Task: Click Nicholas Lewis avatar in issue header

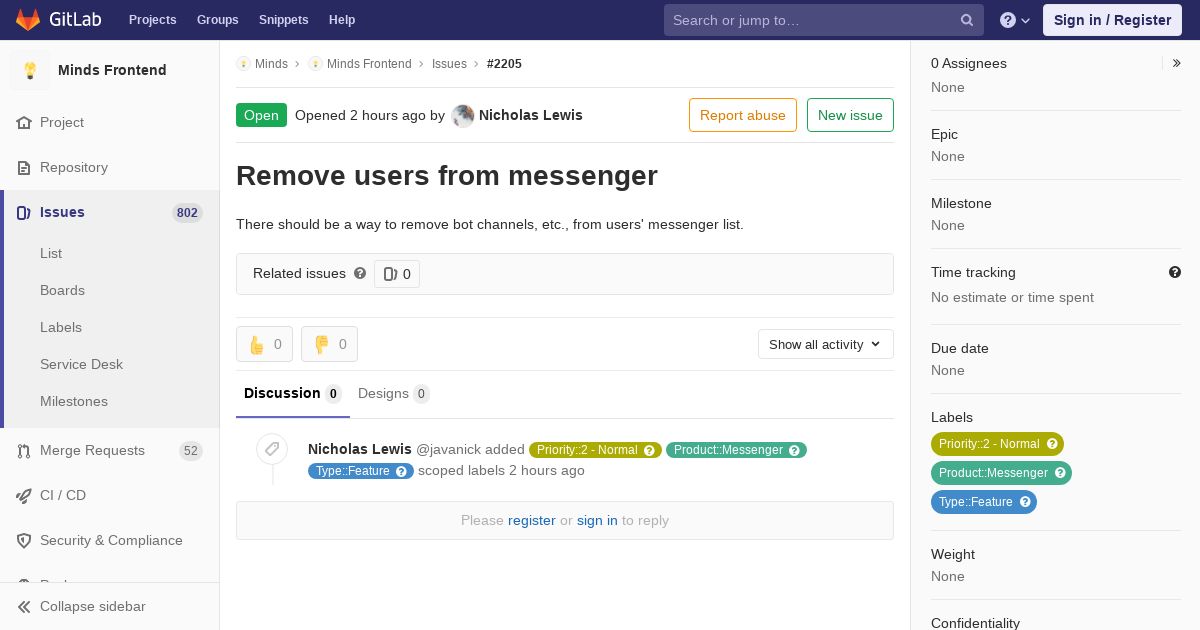Action: point(463,115)
